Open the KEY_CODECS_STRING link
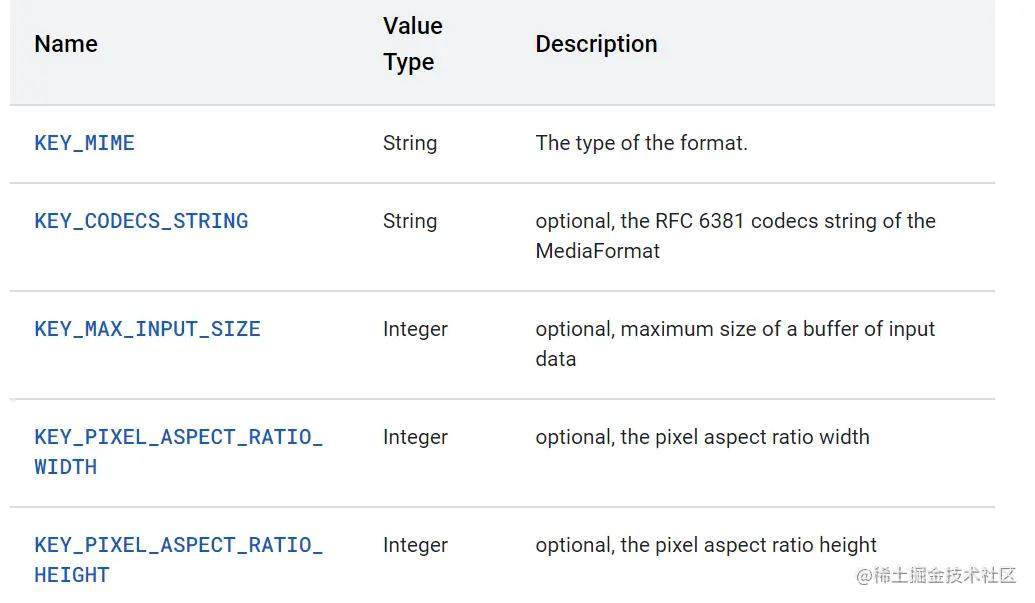This screenshot has width=1035, height=603. [141, 221]
